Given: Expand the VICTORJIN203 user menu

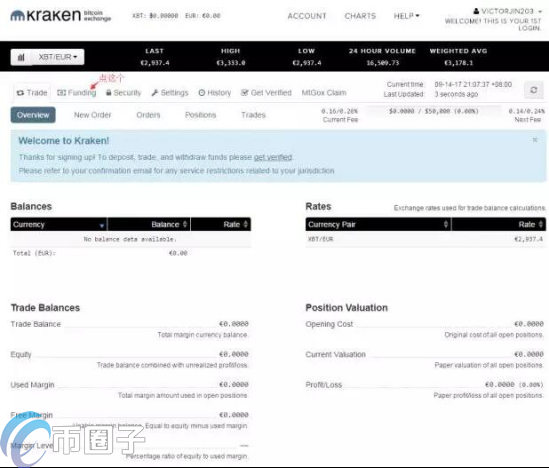Looking at the screenshot, I should (x=507, y=11).
